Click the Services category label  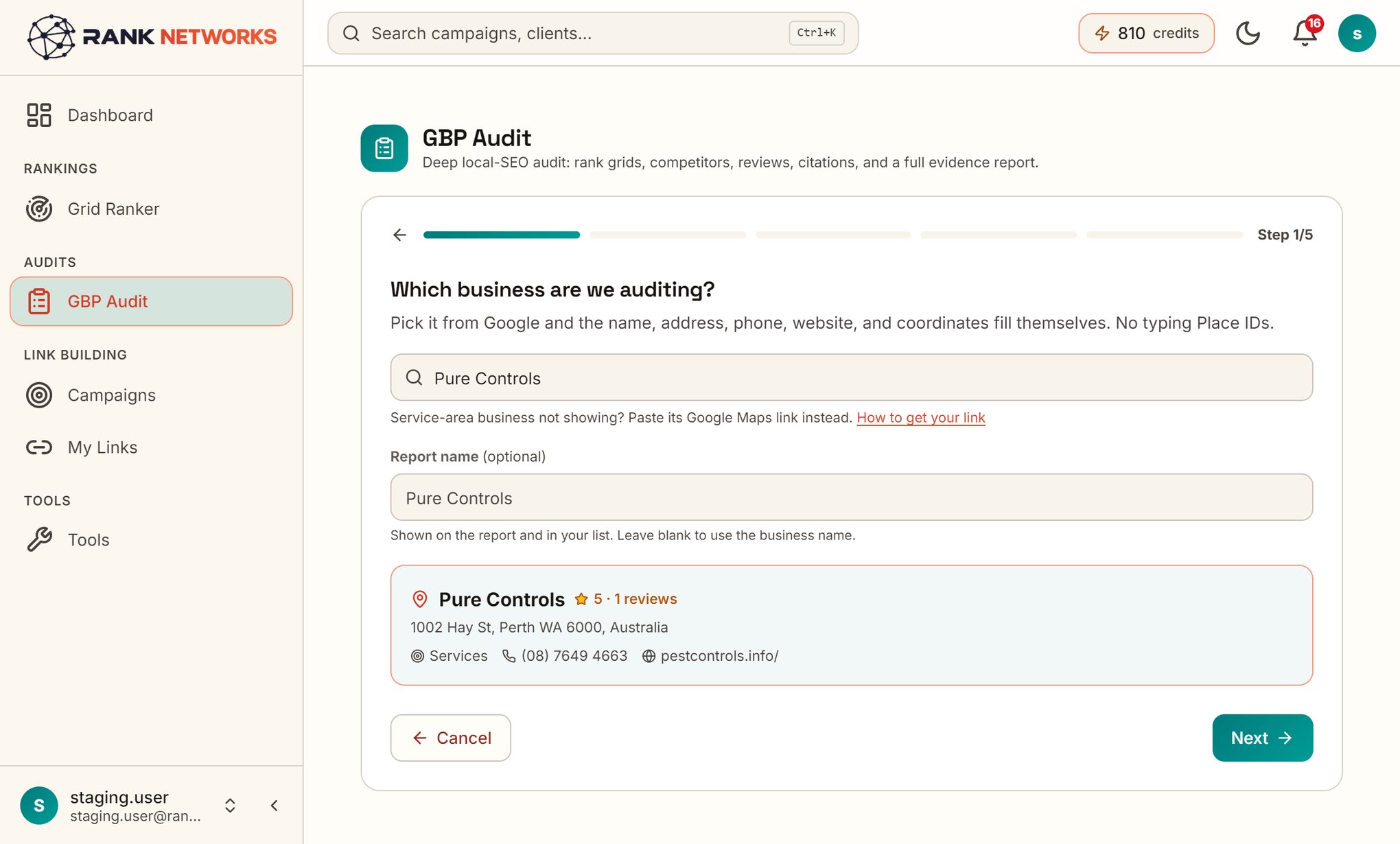(x=458, y=656)
